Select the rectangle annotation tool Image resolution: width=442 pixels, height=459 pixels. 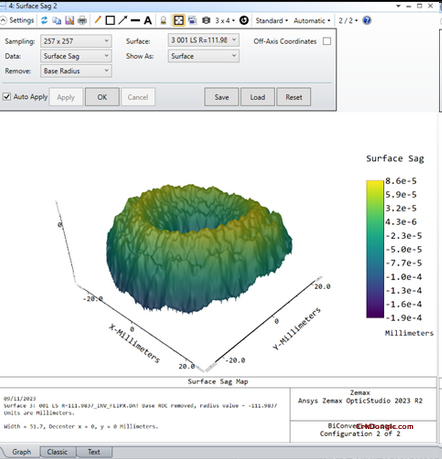pos(110,21)
